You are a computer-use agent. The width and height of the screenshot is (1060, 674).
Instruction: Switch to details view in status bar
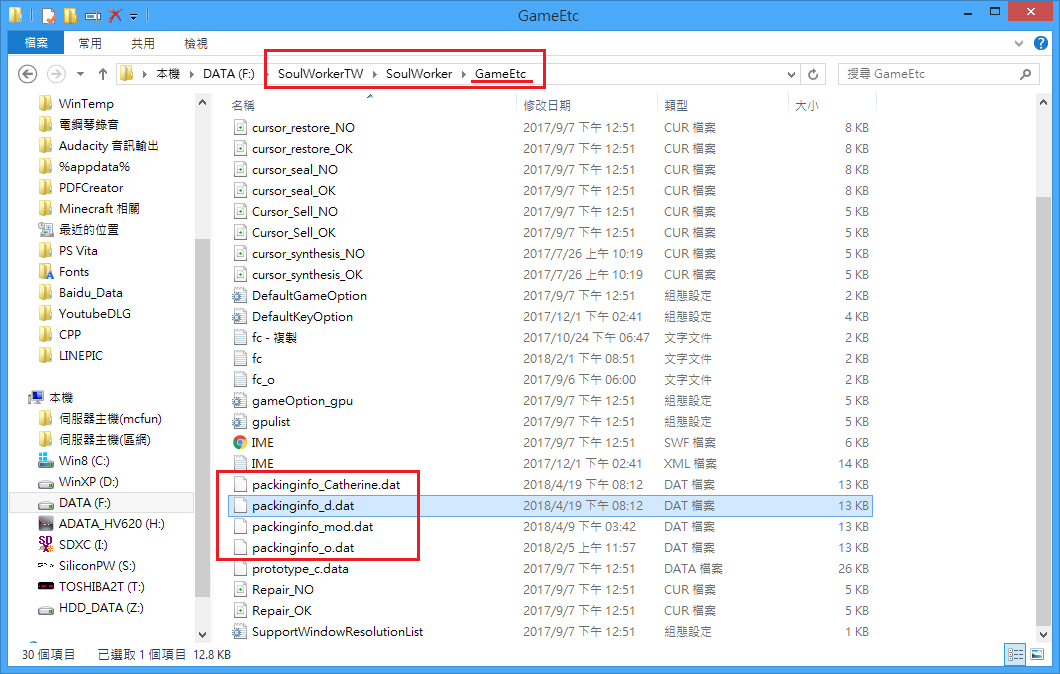pos(1015,654)
